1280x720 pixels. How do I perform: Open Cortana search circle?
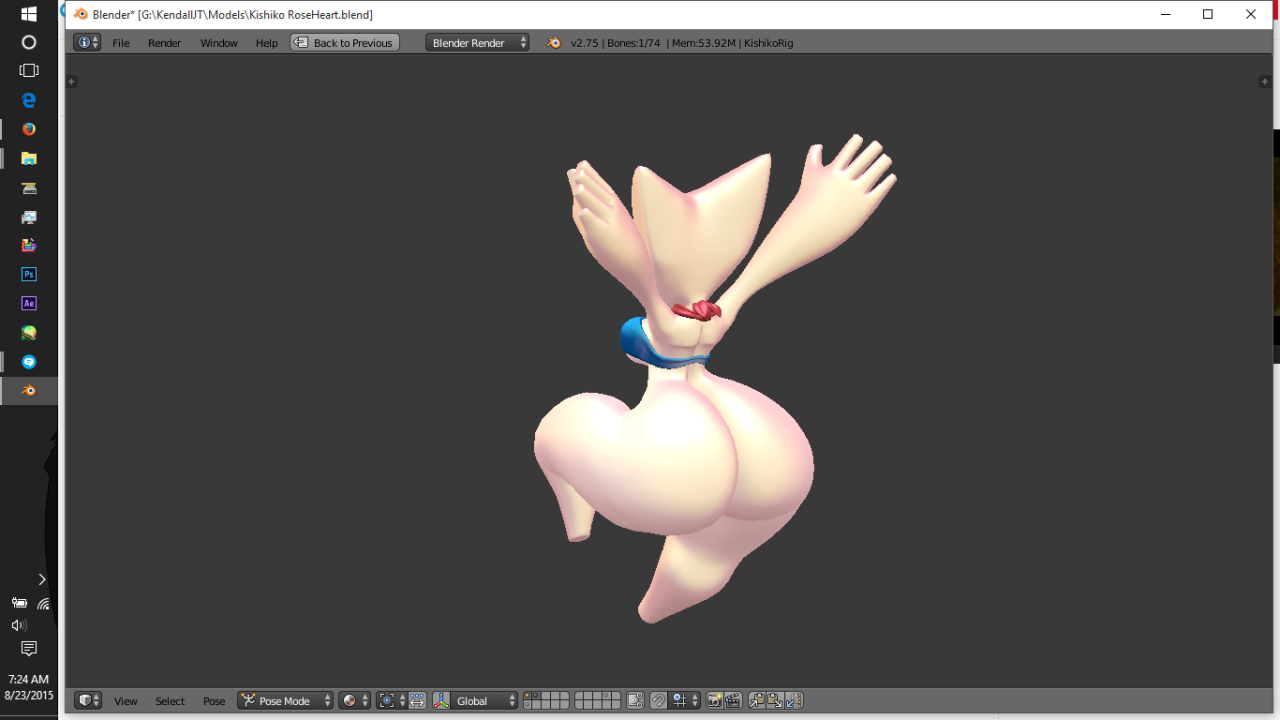[29, 42]
